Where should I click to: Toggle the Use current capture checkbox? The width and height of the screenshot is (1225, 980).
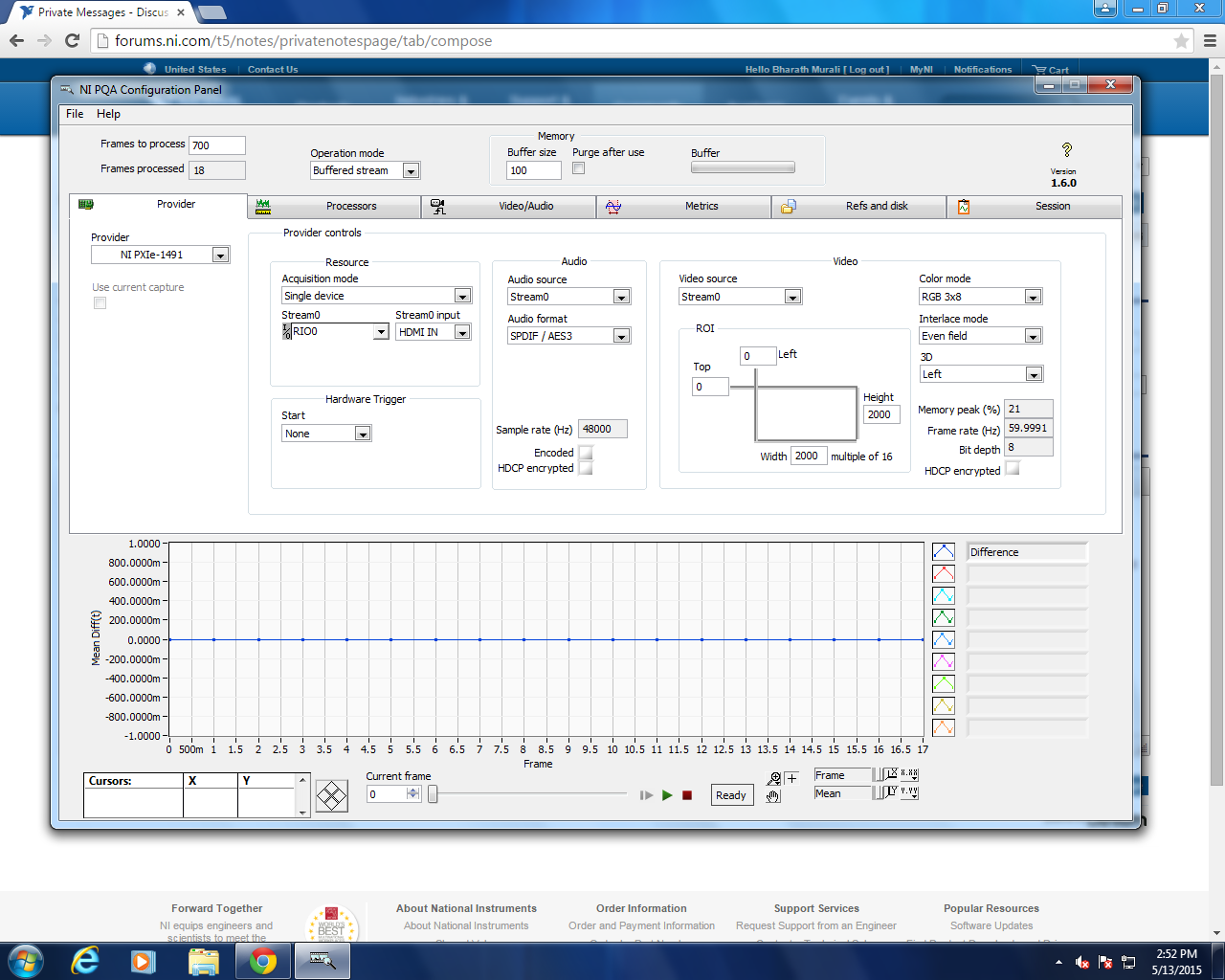click(x=100, y=303)
